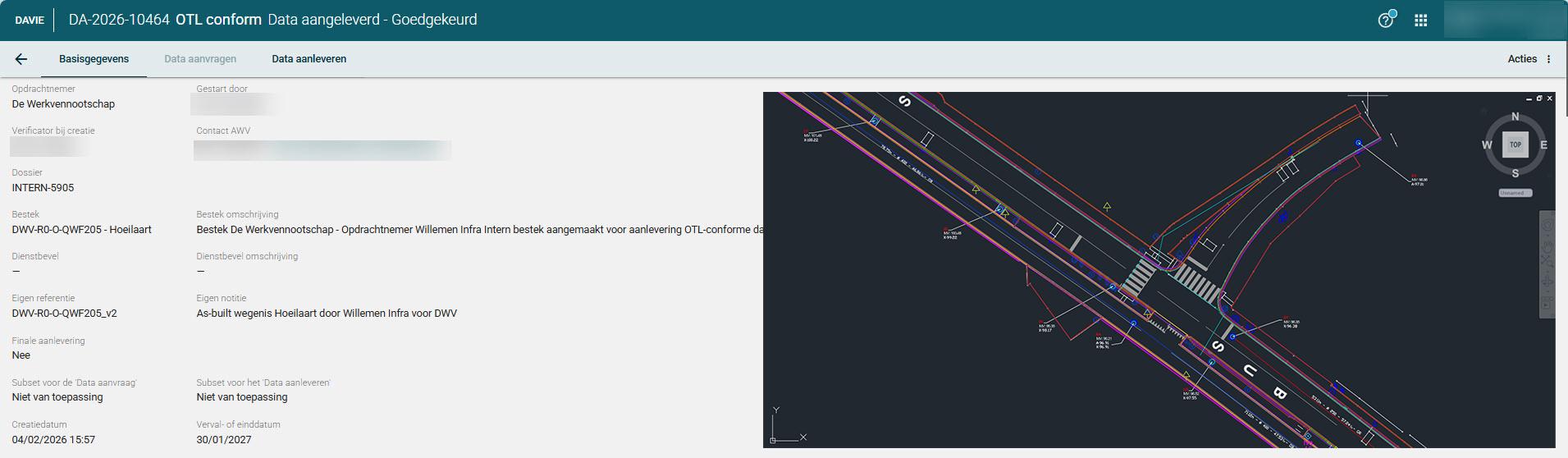Open the help question mark icon
The height and width of the screenshot is (458, 1568).
[1386, 20]
